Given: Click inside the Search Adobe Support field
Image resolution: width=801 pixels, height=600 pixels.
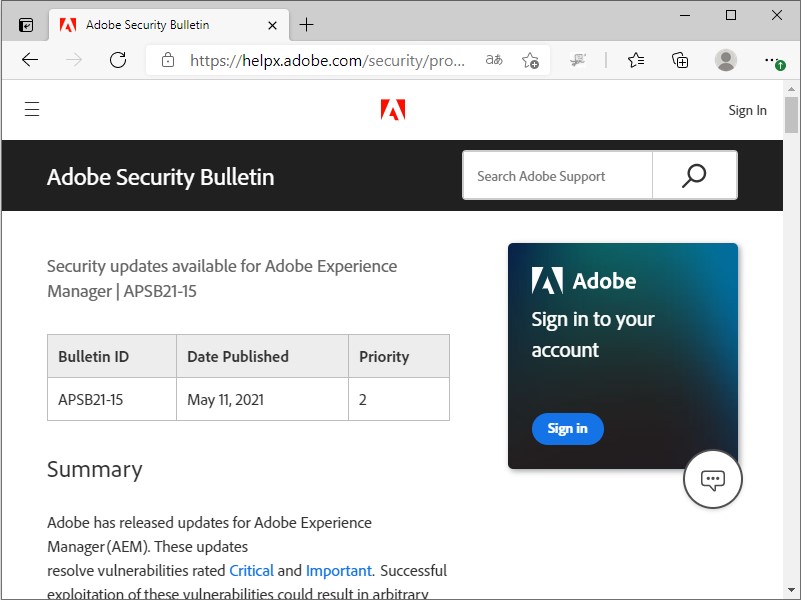Looking at the screenshot, I should click(556, 175).
